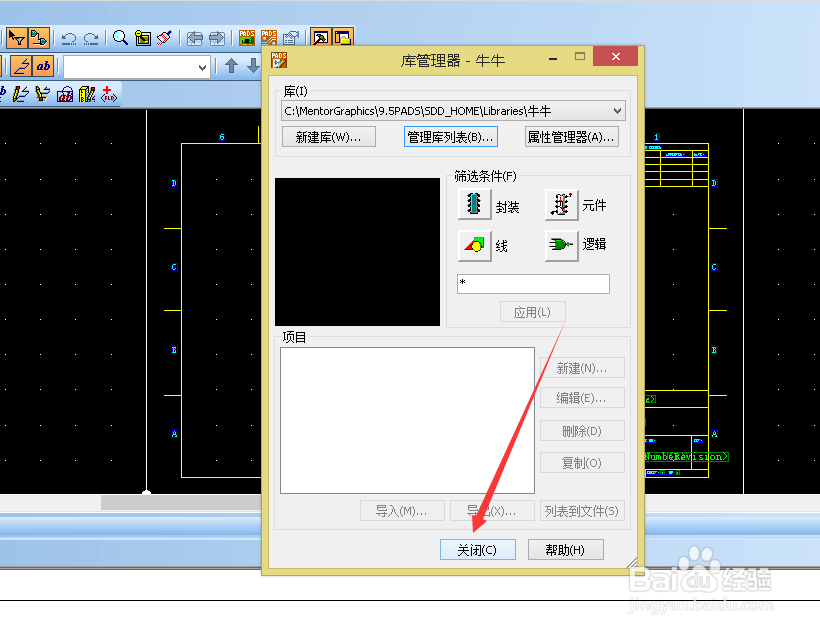Viewport: 820px width, 633px height.
Task: Expand the library path dropdown
Action: pos(617,111)
